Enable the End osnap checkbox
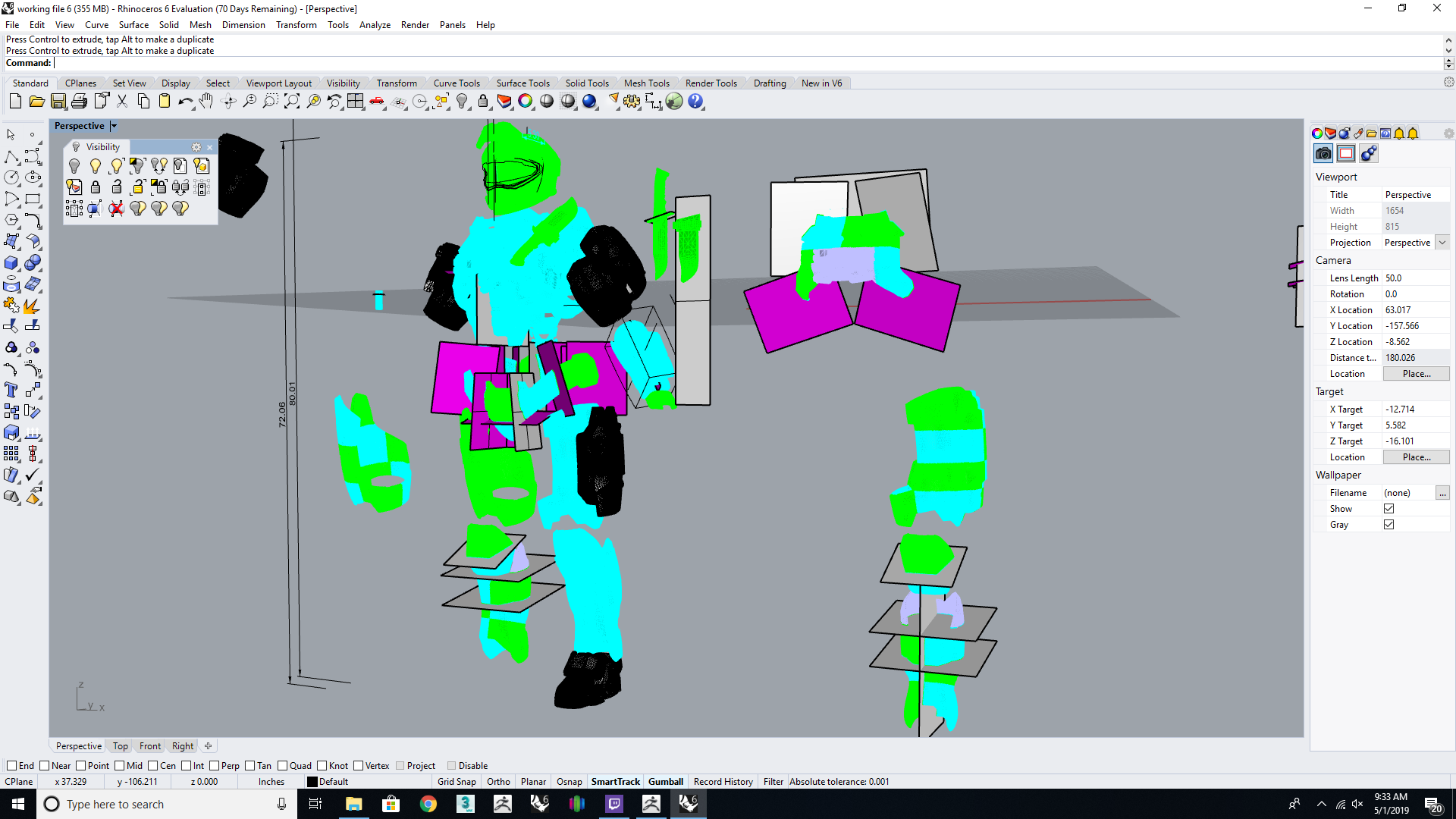Viewport: 1456px width, 819px height. [11, 766]
